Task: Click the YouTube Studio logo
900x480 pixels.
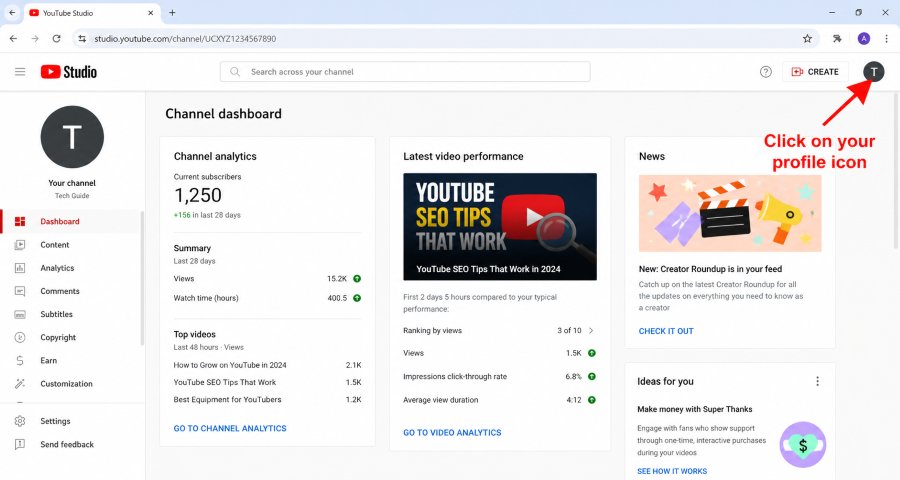Action: 69,72
